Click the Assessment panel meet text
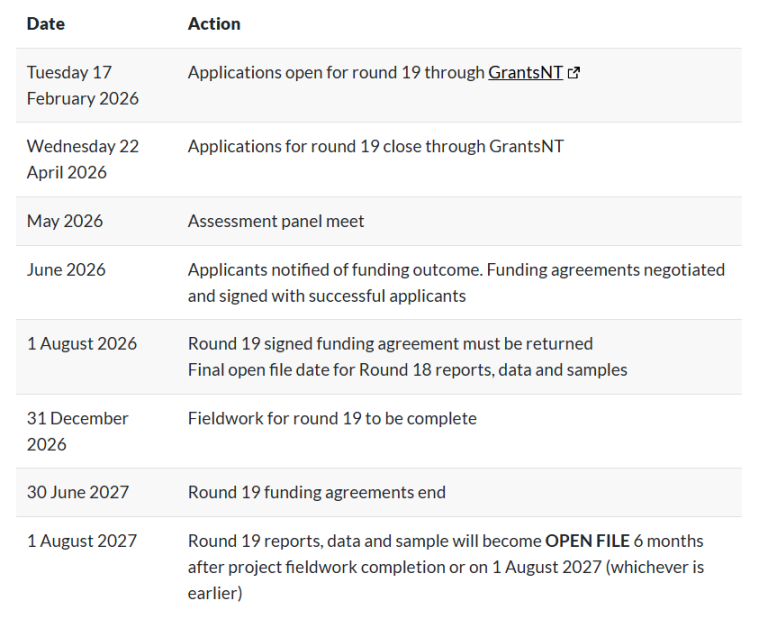 276,221
